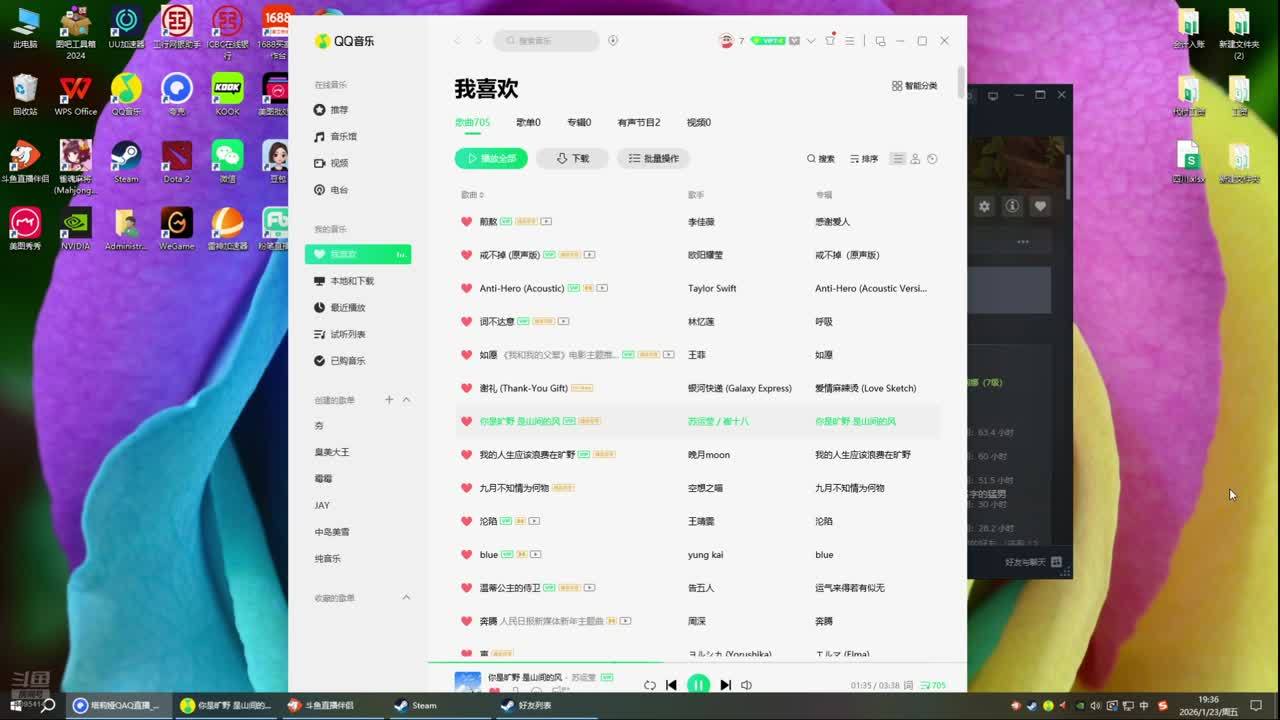Click the 批量操作 button

coord(653,158)
